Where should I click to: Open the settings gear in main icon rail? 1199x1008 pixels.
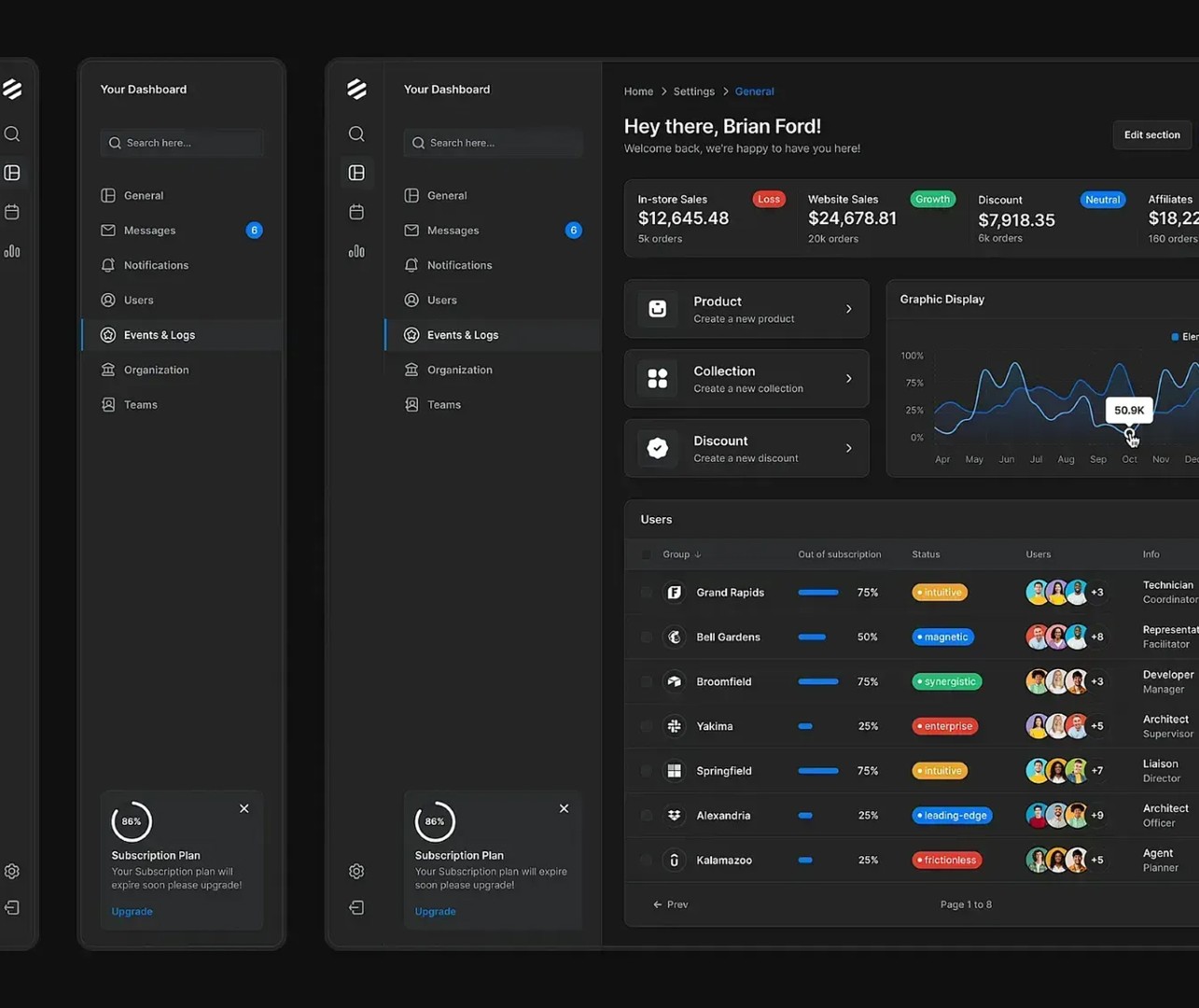(x=356, y=871)
